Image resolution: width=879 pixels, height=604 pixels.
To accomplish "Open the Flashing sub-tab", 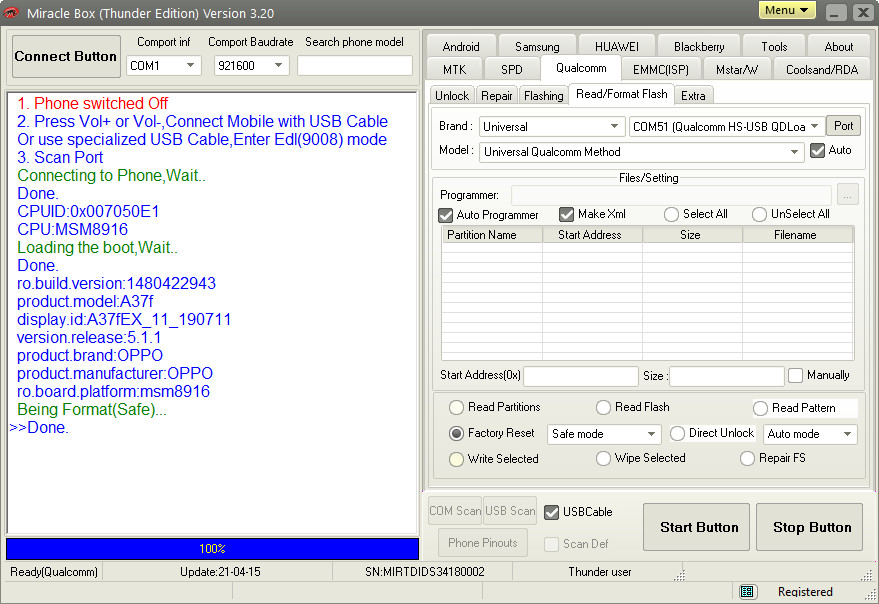I will coord(543,96).
